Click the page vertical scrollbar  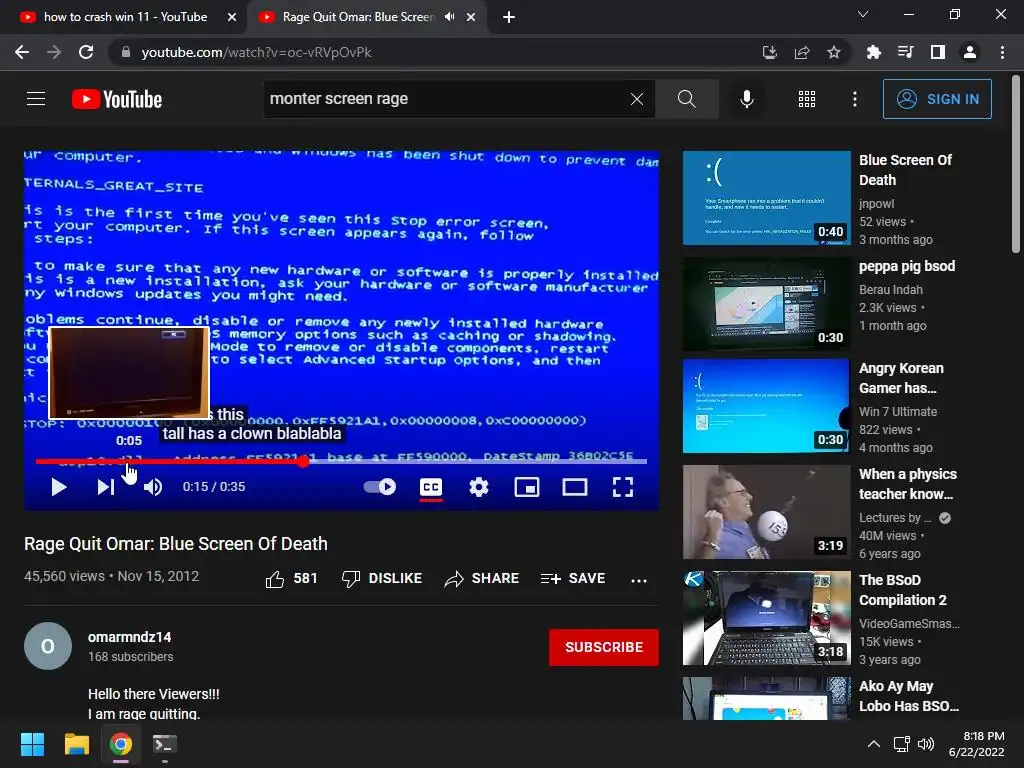pos(1016,165)
